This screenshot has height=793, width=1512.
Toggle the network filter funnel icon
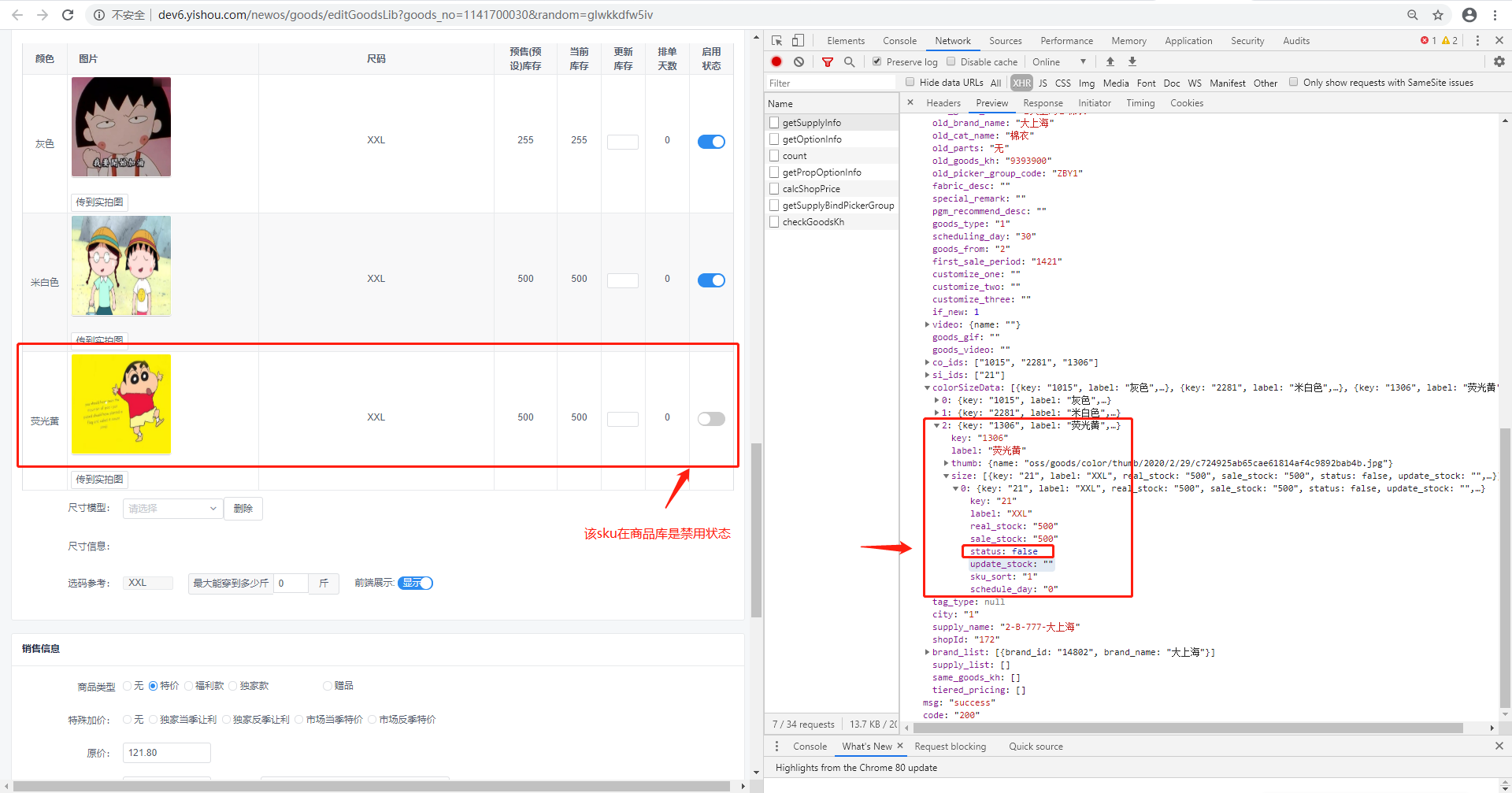point(828,61)
